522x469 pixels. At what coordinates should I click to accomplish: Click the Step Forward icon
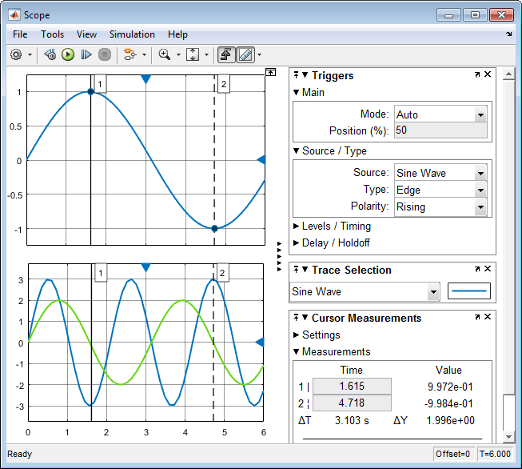[x=86, y=54]
